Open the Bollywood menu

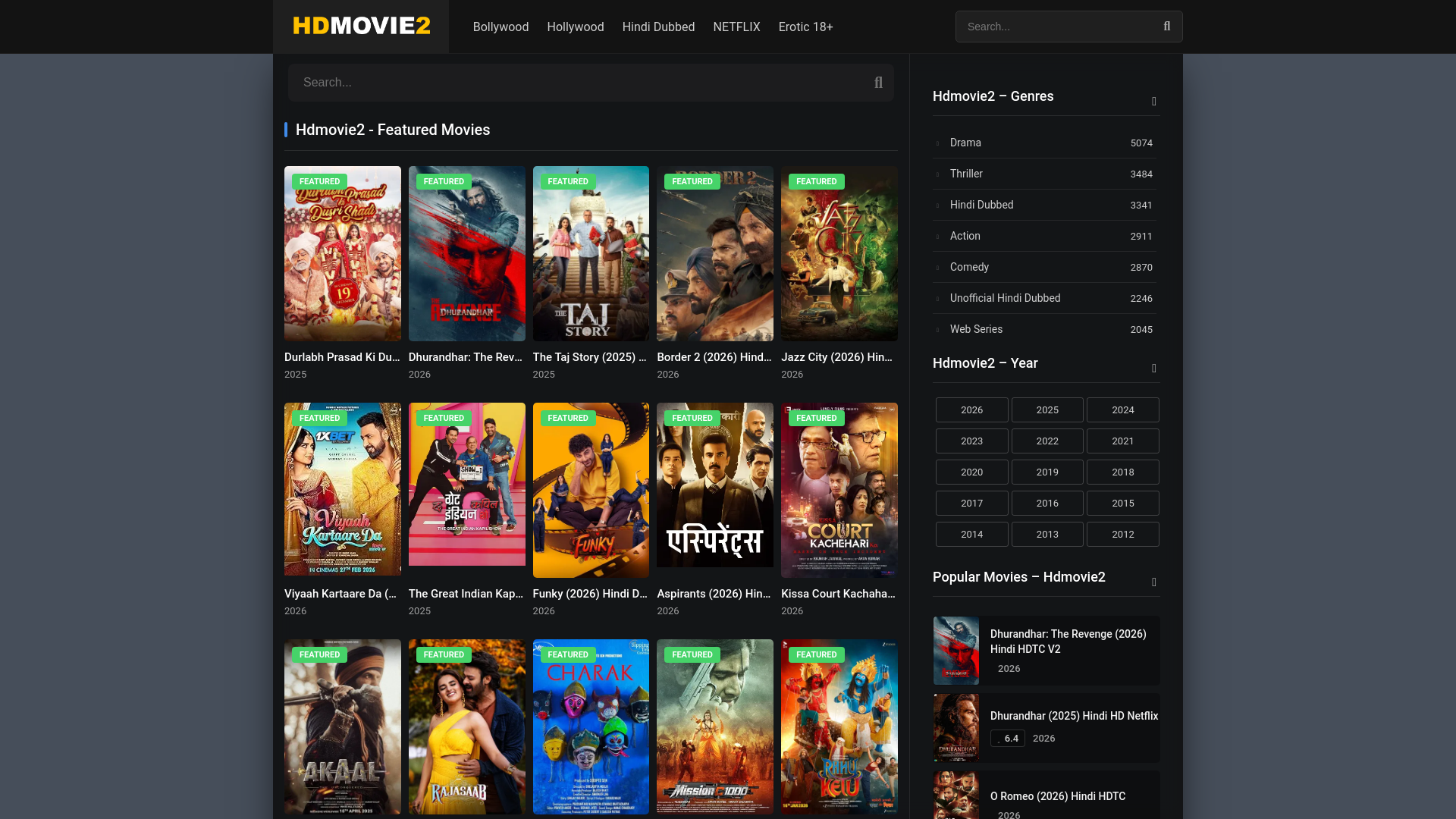[x=500, y=27]
